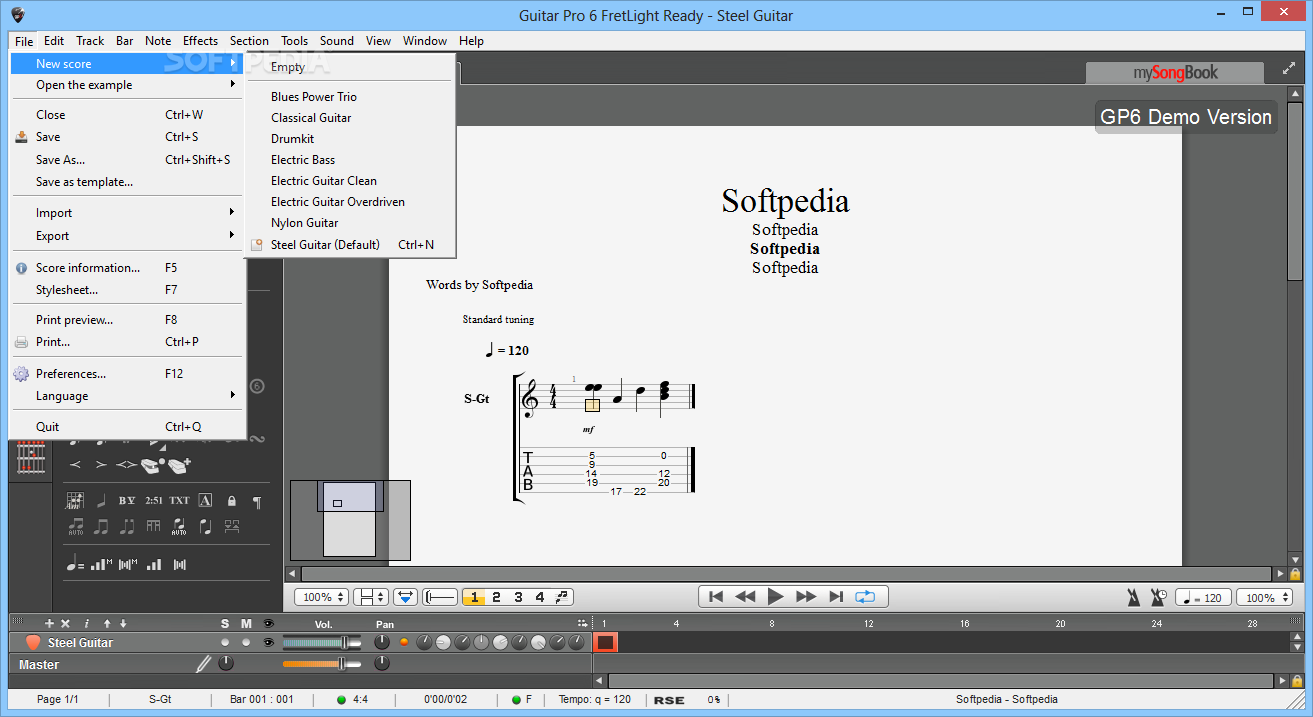Click the auto beam notes icon
The width and height of the screenshot is (1313, 717).
[x=75, y=526]
